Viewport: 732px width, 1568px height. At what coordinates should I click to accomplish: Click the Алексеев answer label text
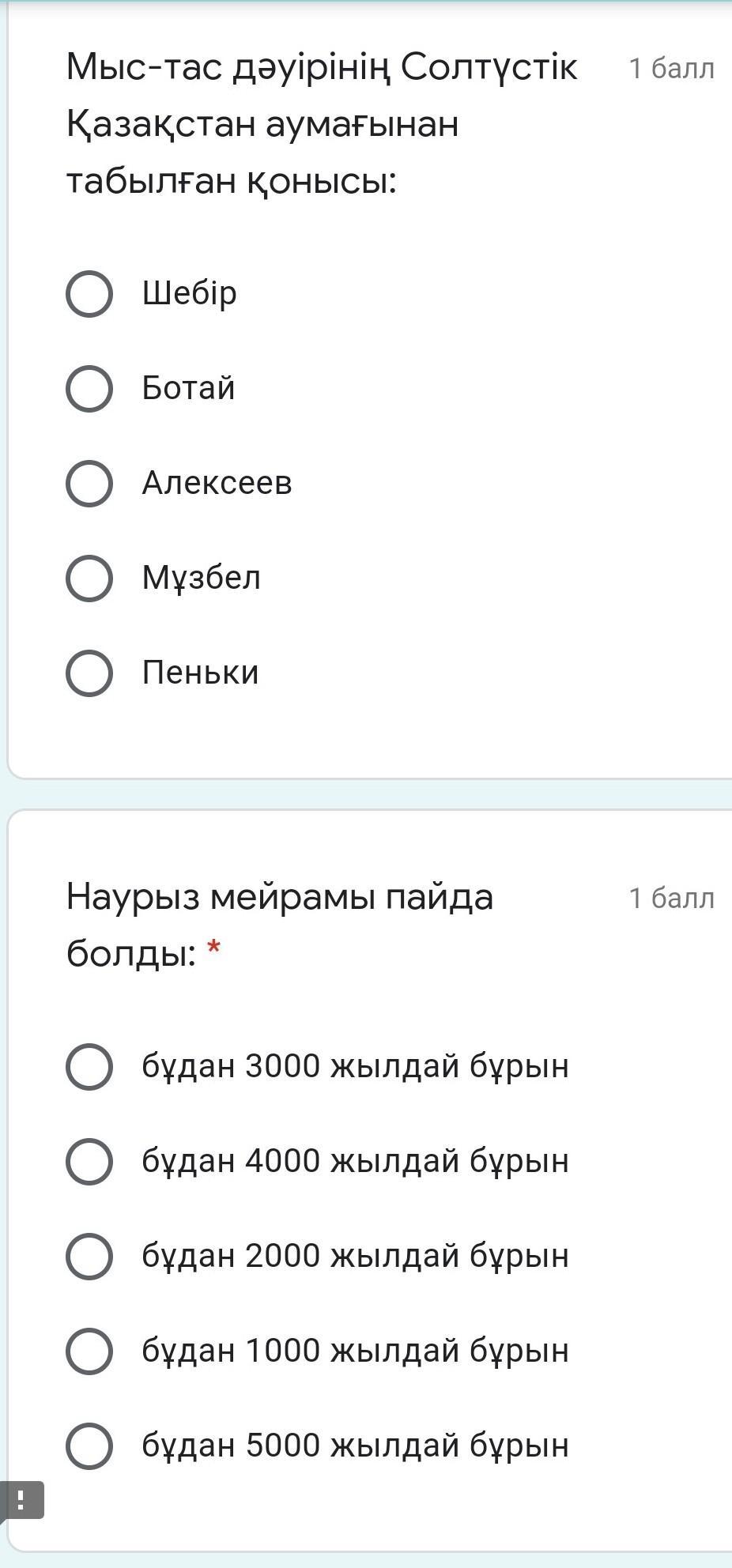pos(217,483)
